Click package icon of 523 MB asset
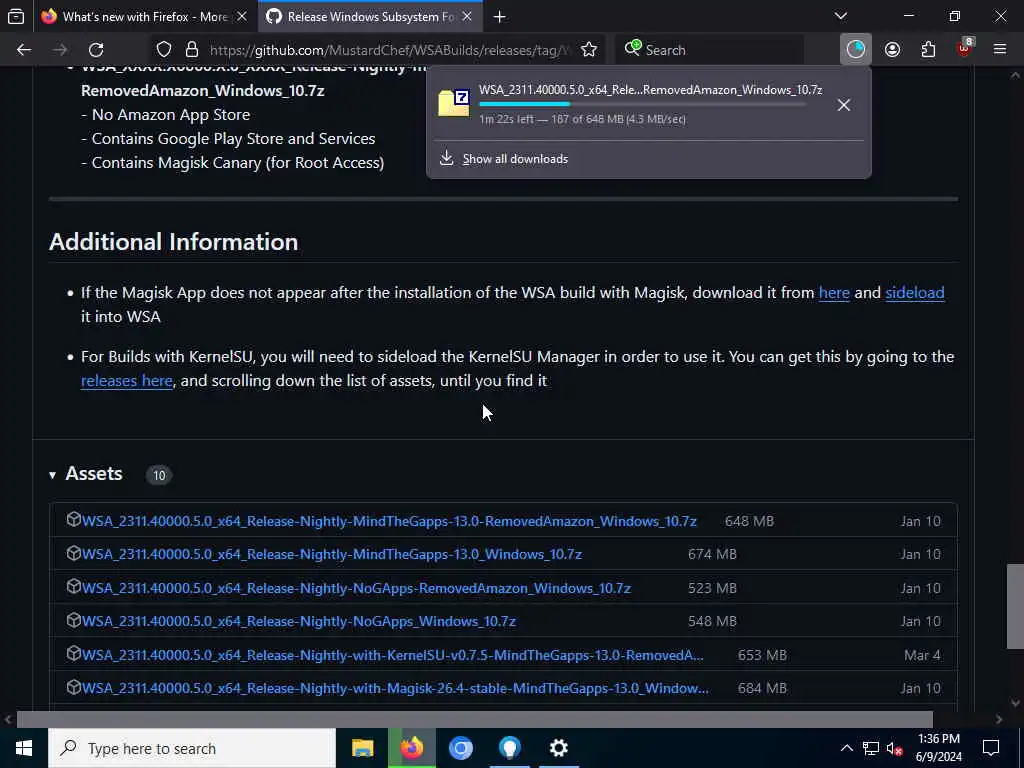This screenshot has height=768, width=1024. 73,586
